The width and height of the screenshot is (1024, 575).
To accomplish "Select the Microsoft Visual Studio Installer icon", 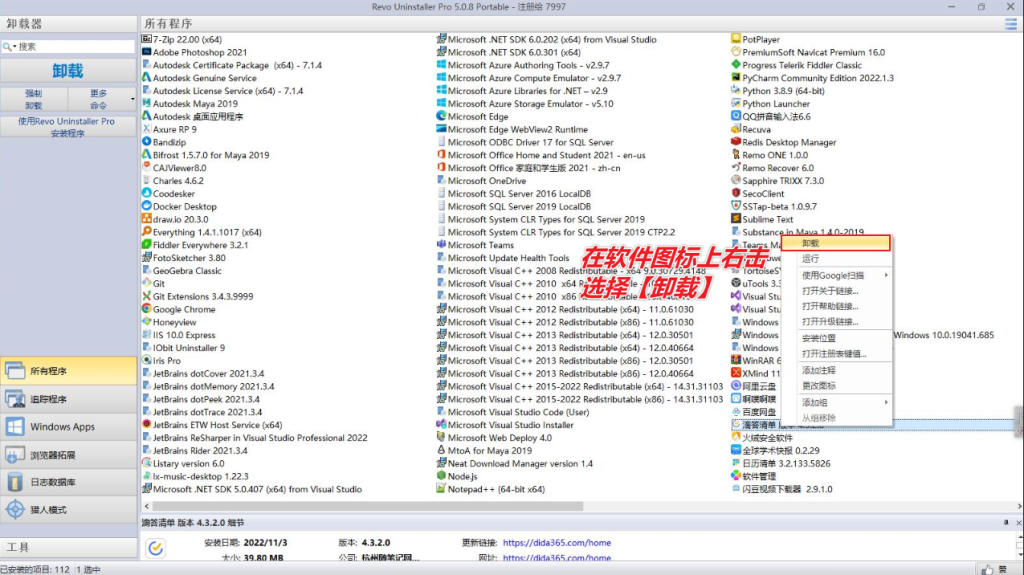I will click(x=441, y=425).
